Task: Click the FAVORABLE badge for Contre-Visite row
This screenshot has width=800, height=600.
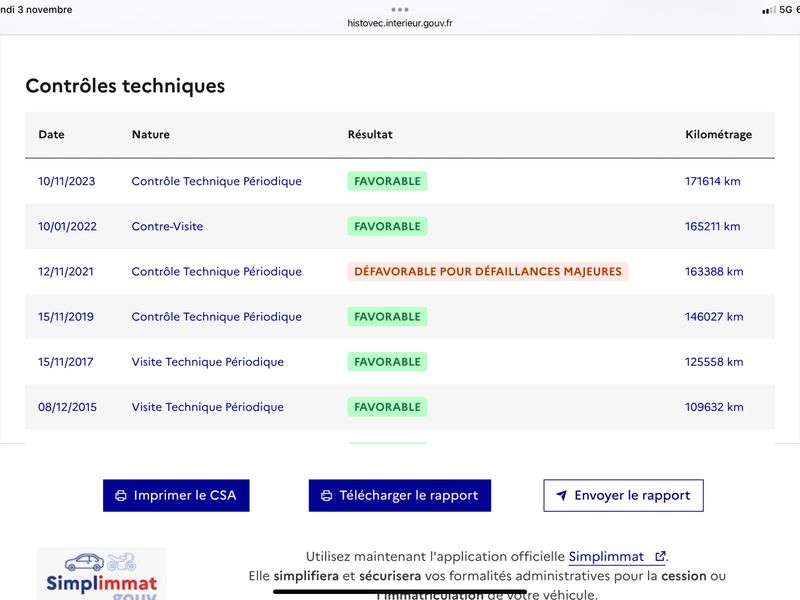Action: [387, 226]
